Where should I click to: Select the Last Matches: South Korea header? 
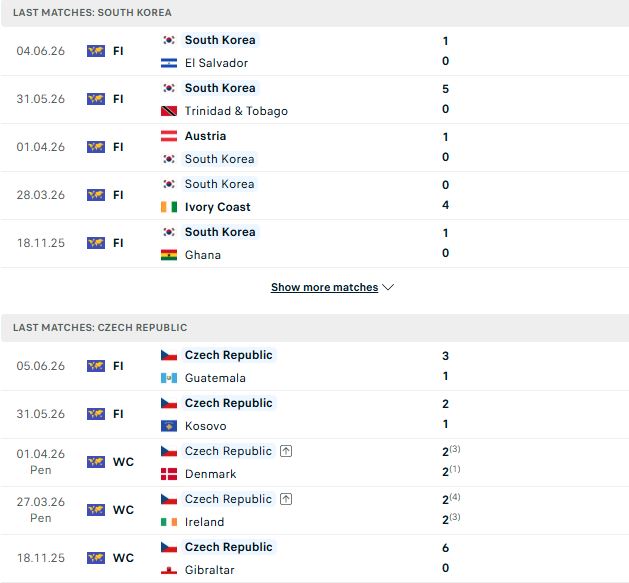[x=314, y=13]
